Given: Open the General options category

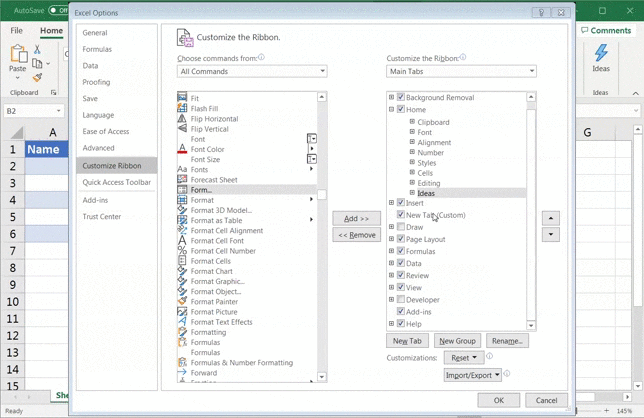Looking at the screenshot, I should point(95,33).
